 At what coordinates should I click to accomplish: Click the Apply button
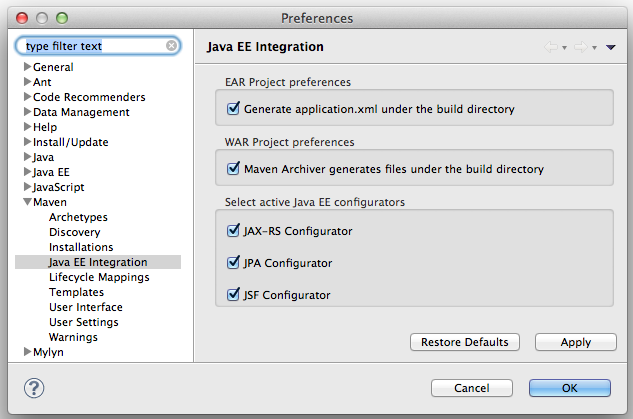tap(576, 342)
